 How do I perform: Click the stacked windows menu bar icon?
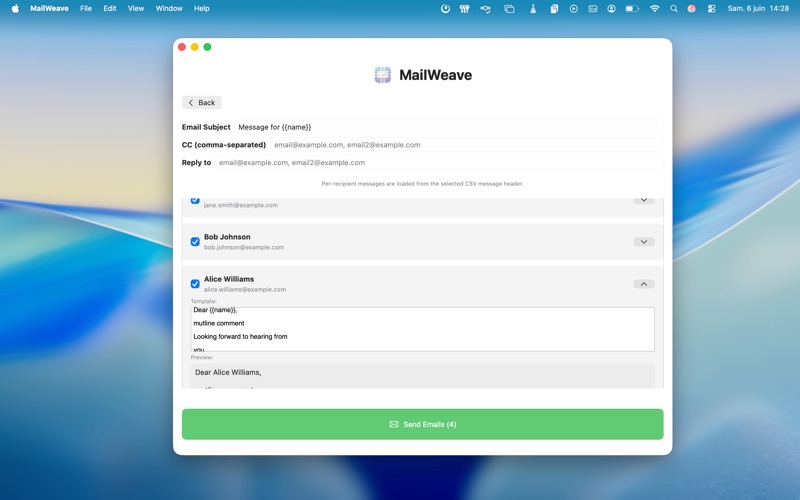(x=509, y=8)
